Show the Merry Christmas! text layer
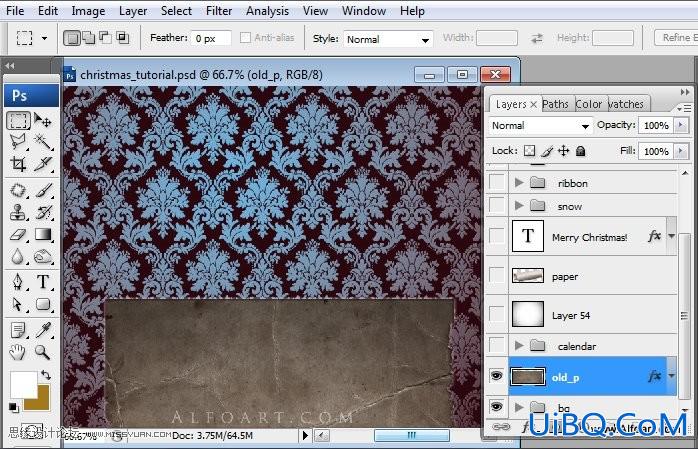698x449 pixels. coord(496,236)
